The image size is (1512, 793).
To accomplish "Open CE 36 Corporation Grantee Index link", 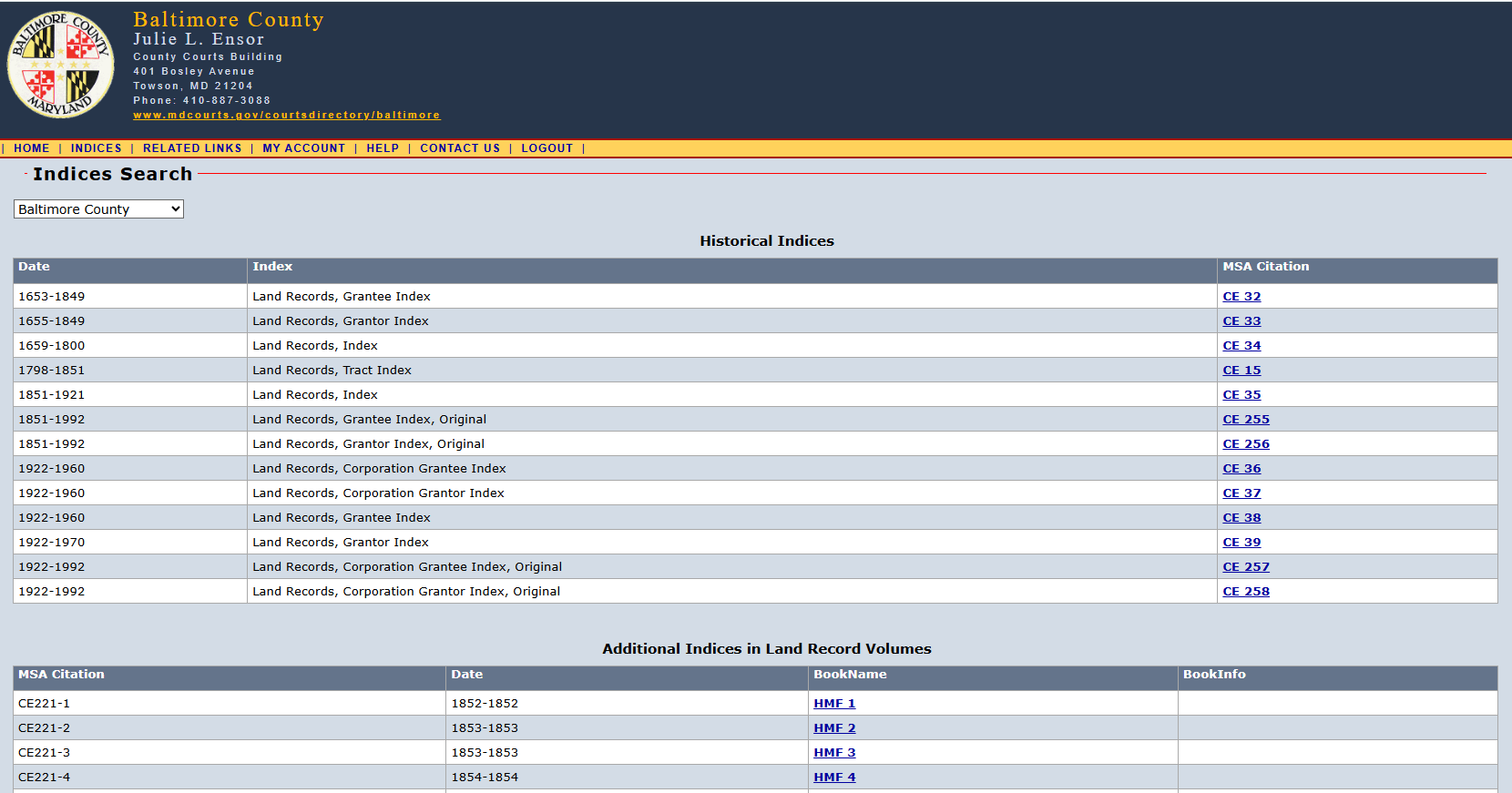I will coord(1241,469).
